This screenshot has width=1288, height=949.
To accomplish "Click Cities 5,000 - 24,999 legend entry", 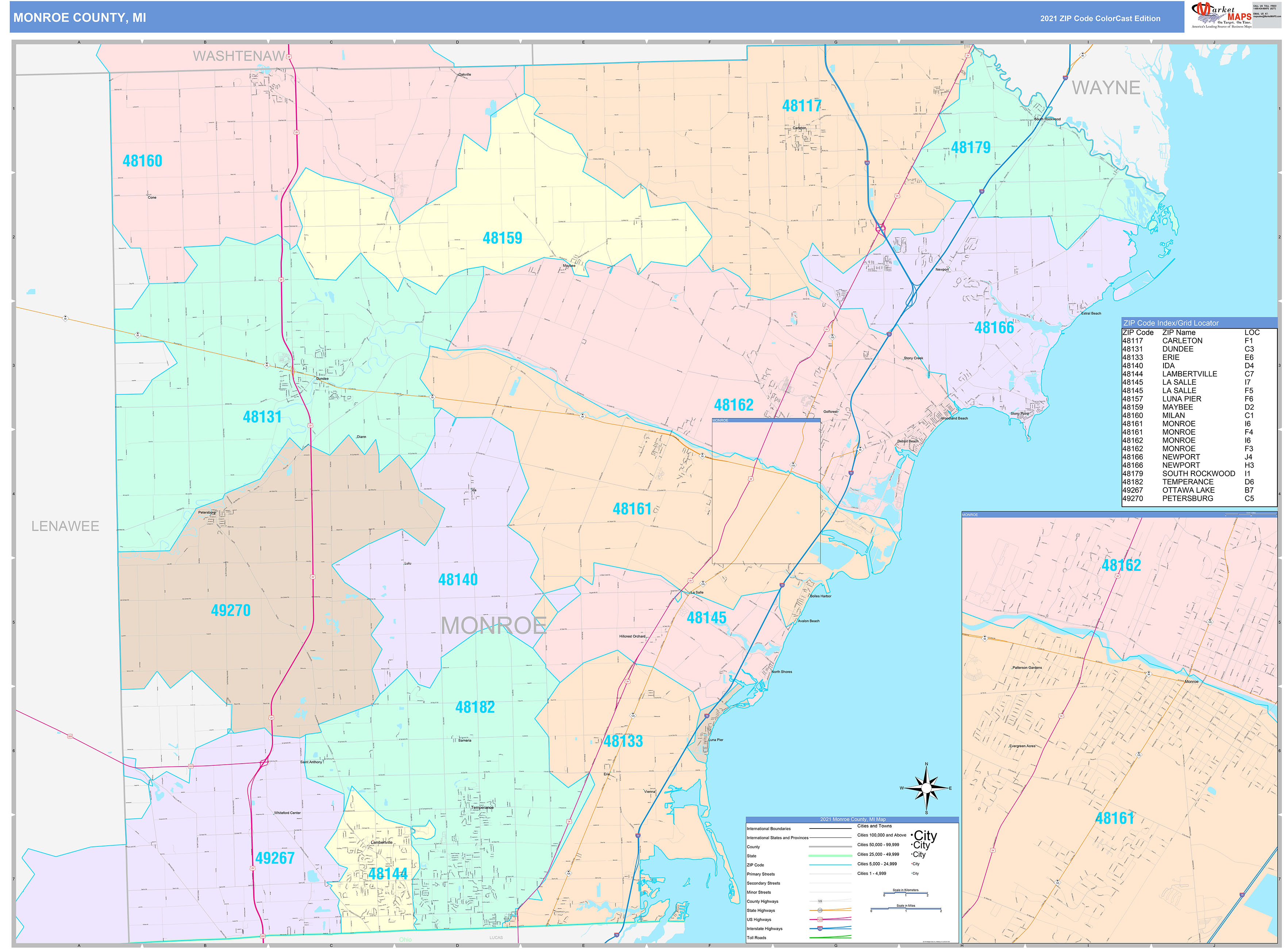I will pyautogui.click(x=877, y=864).
